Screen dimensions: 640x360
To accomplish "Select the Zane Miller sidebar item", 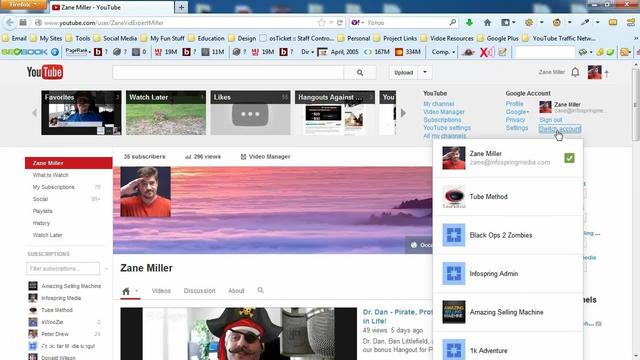I will [69, 163].
